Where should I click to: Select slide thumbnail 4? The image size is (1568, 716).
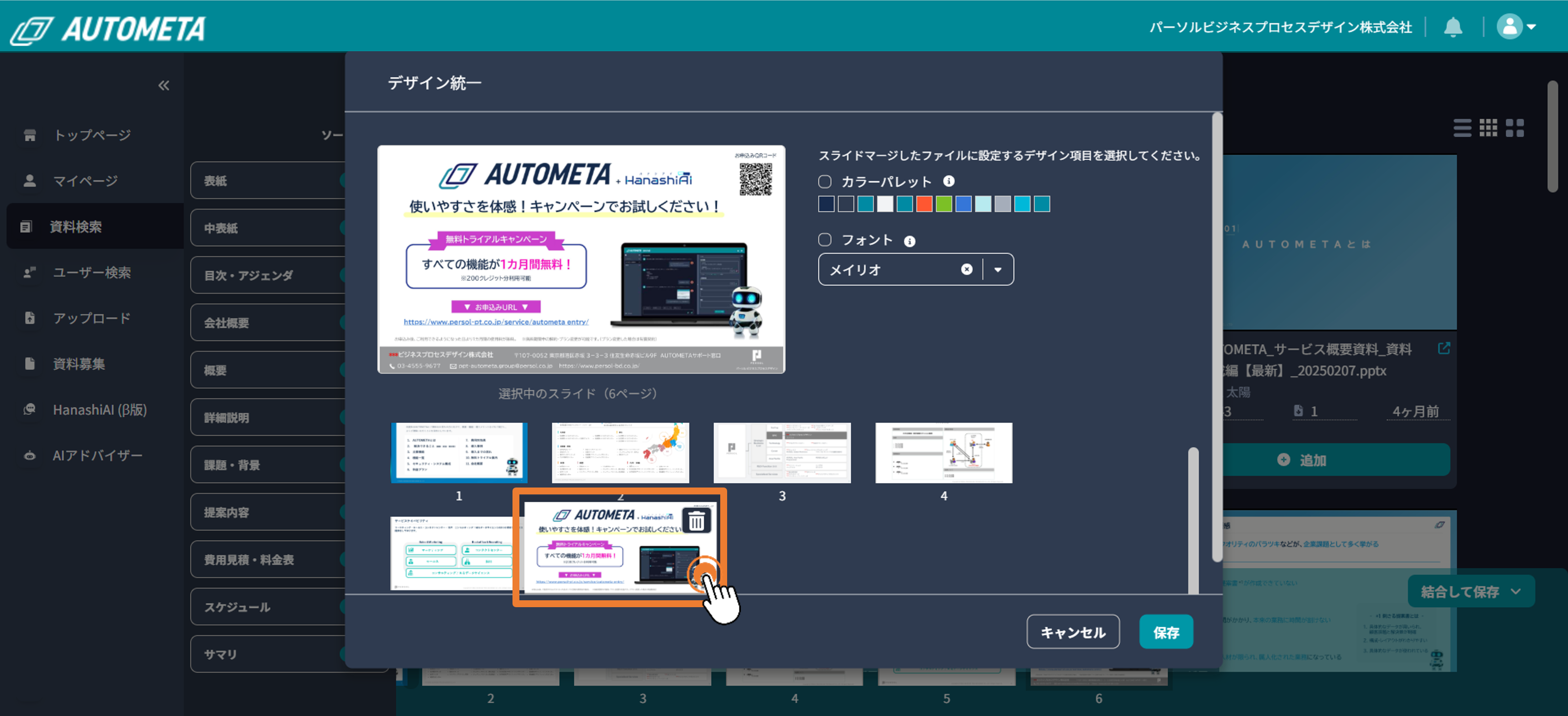pyautogui.click(x=943, y=453)
